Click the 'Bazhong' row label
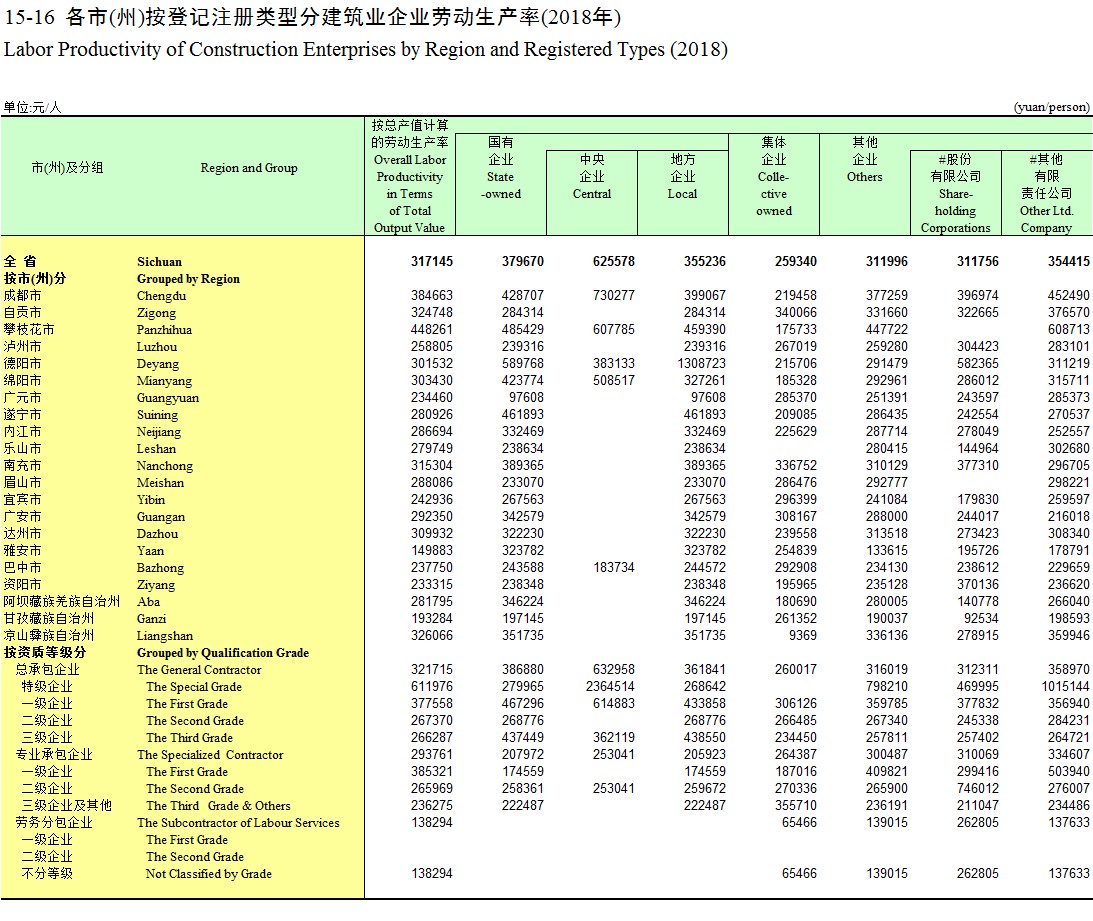Image resolution: width=1093 pixels, height=921 pixels. pyautogui.click(x=160, y=568)
